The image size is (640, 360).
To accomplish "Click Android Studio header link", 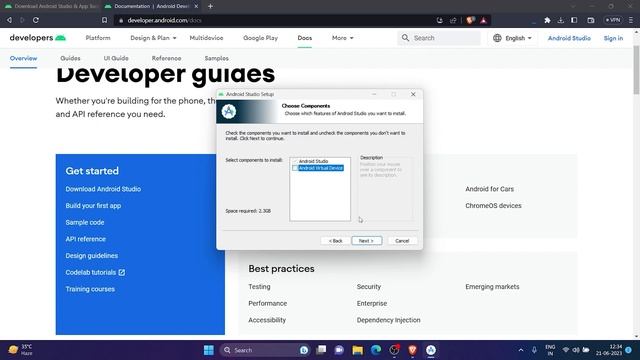I will coord(569,38).
